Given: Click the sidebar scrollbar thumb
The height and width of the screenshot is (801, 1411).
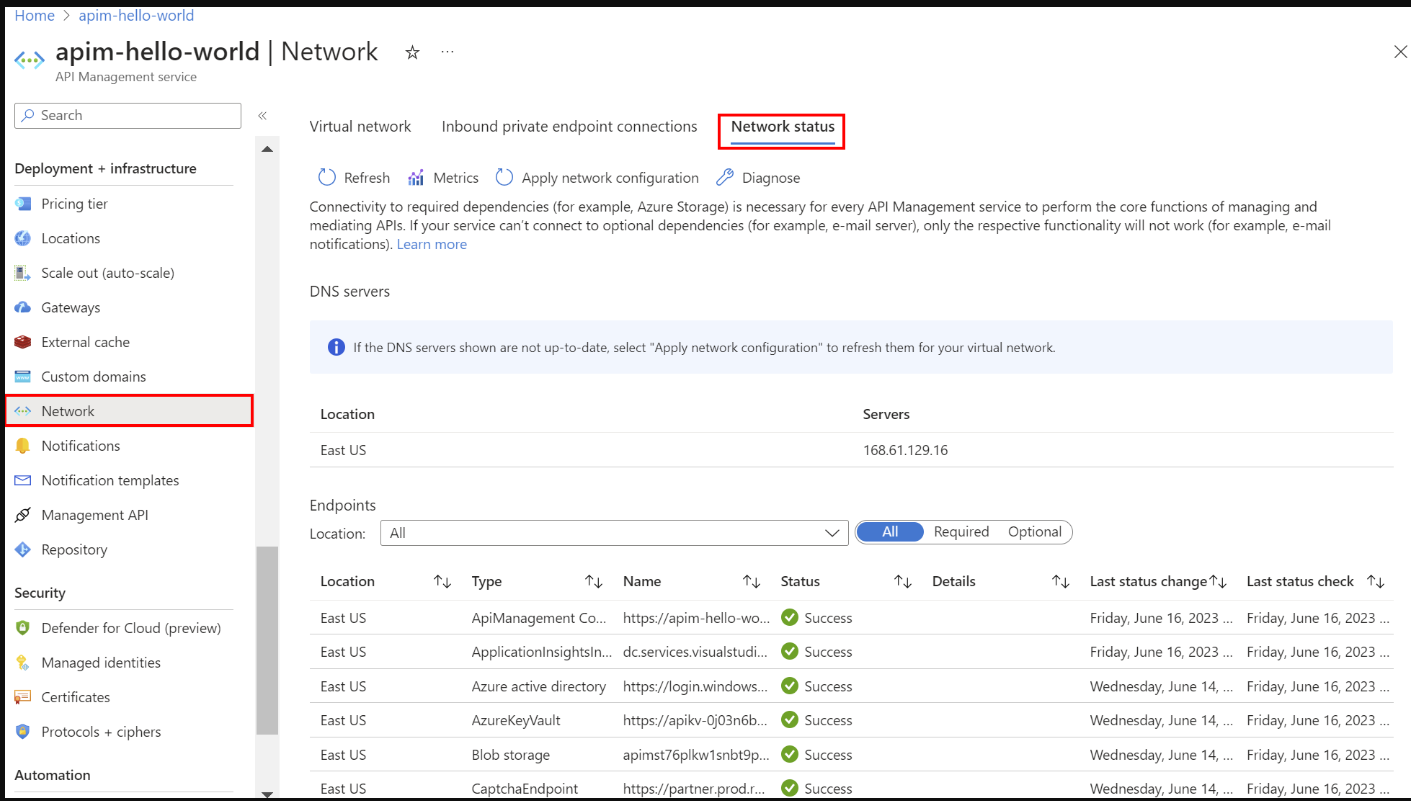Looking at the screenshot, I should (267, 642).
